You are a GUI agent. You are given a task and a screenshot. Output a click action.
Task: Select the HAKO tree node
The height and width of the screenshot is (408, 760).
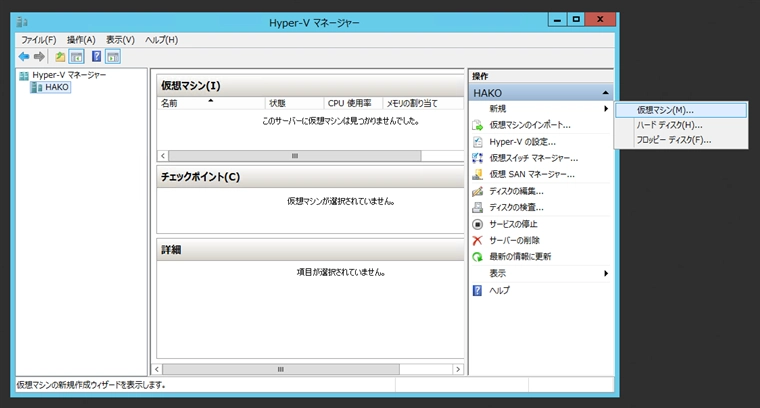[57, 87]
